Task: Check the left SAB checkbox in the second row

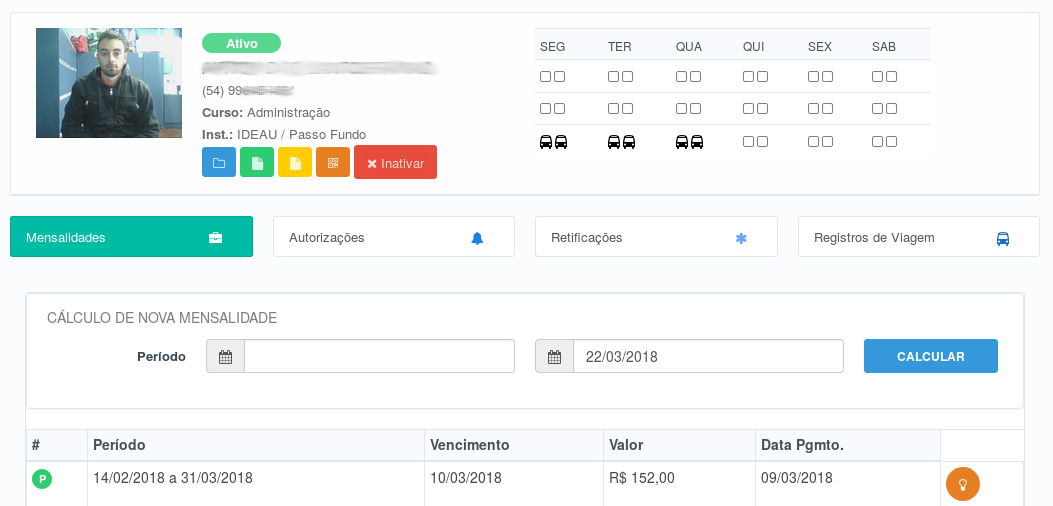Action: click(877, 108)
